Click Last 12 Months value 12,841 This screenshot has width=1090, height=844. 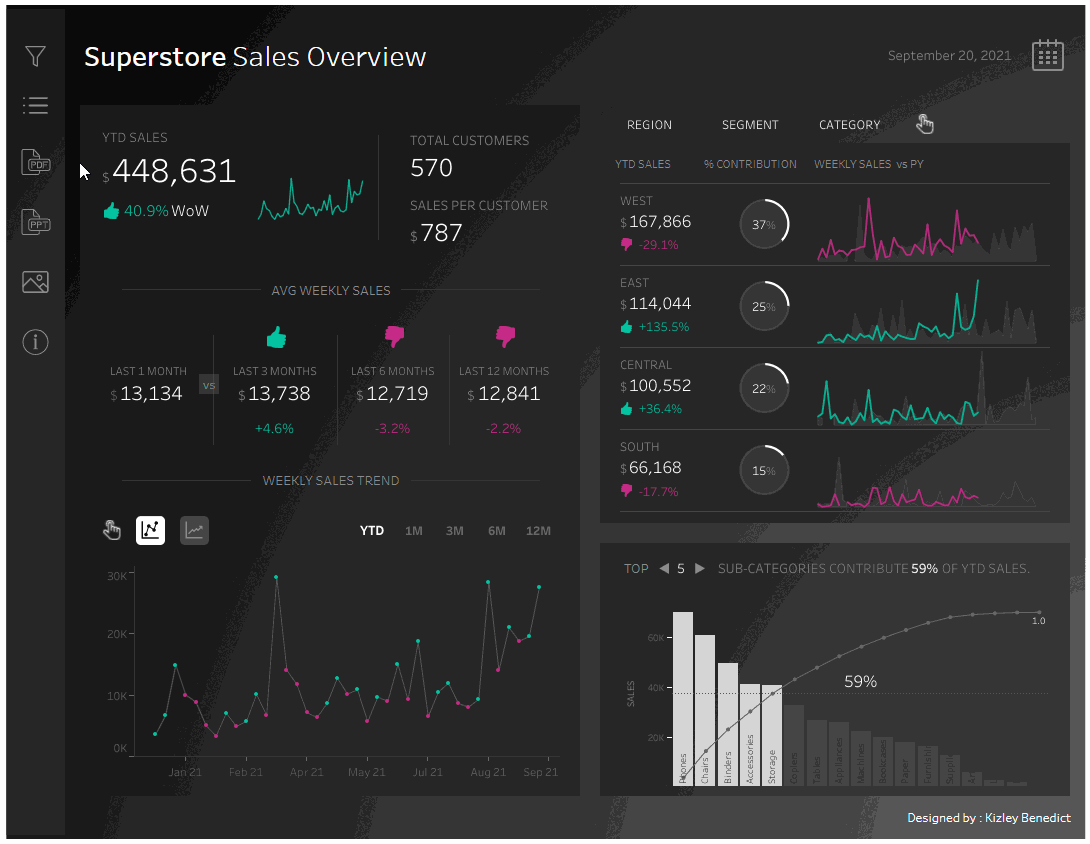(x=509, y=393)
